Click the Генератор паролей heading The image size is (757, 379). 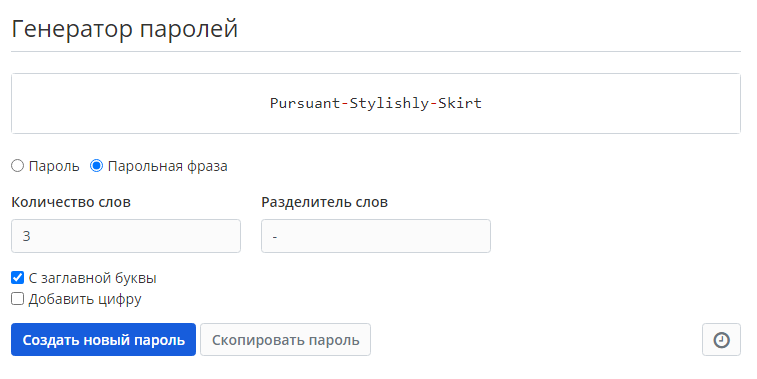click(125, 29)
